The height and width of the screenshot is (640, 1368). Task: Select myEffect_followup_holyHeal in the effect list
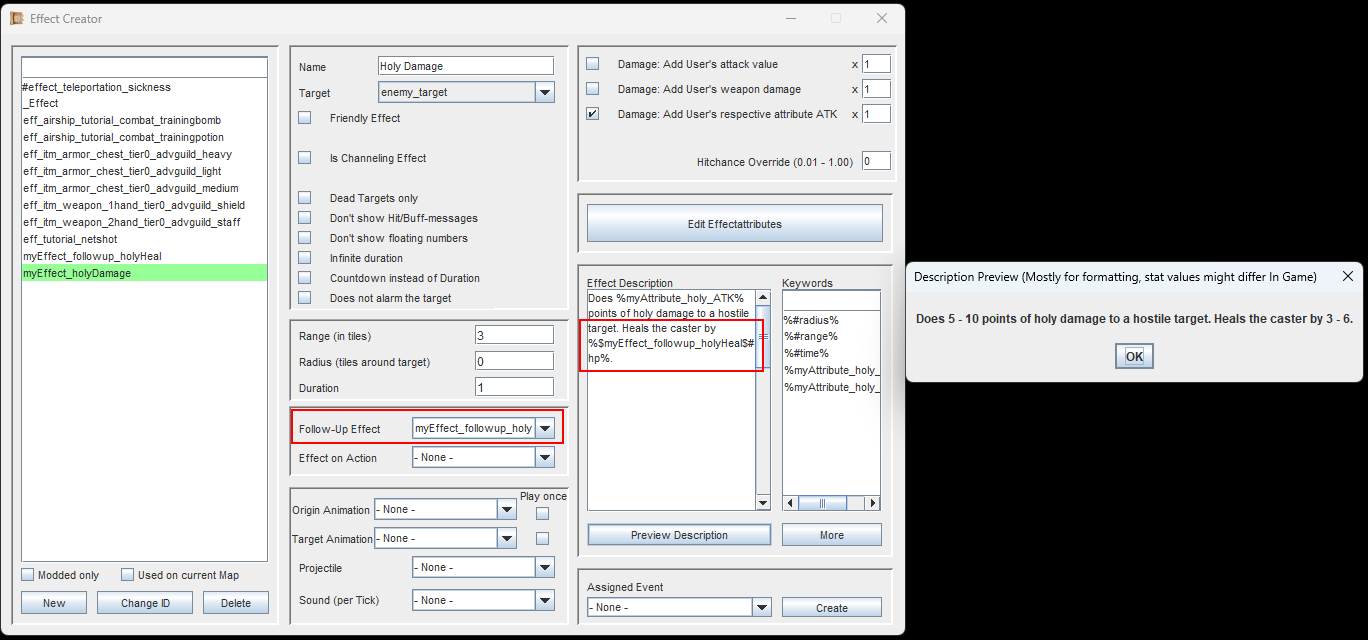coord(92,256)
